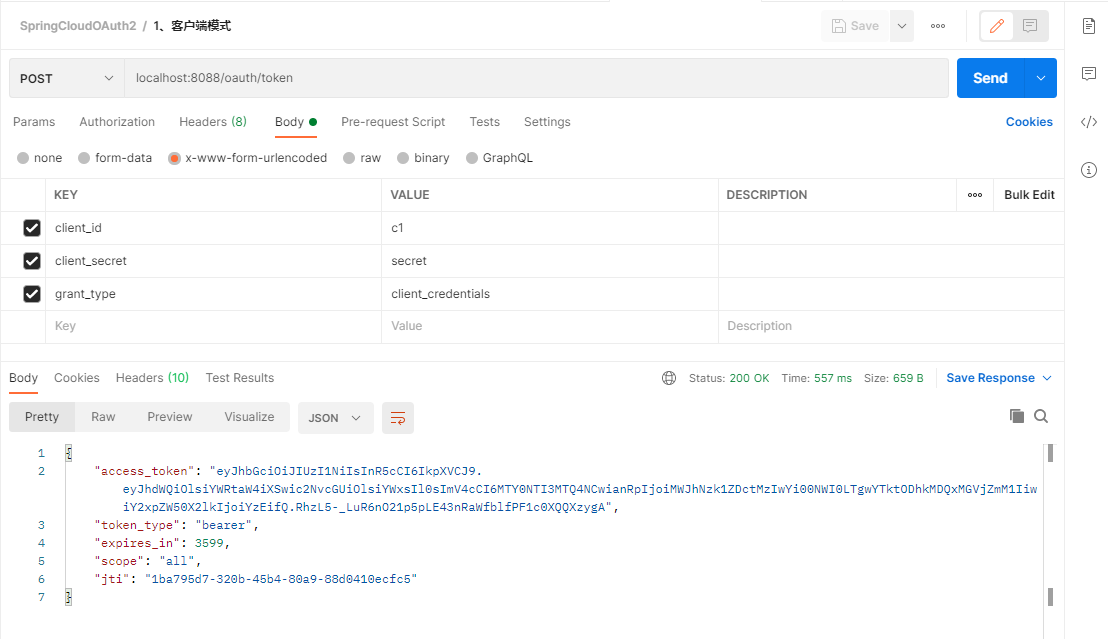Screen dimensions: 1108x639
Task: Copy the response with the copy icon
Action: [x=1017, y=416]
